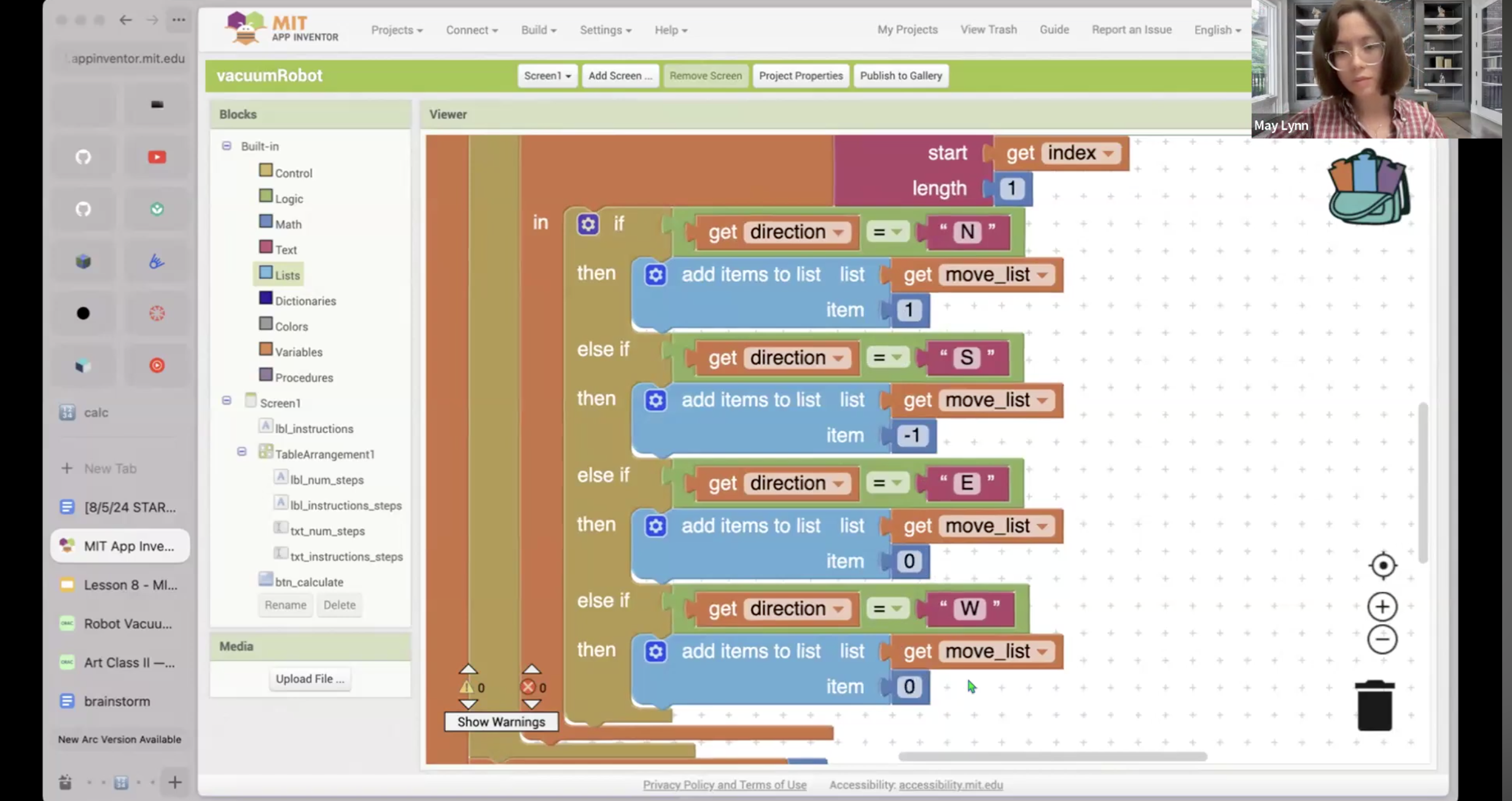Click the Publish to Gallery button
1512x801 pixels.
point(900,76)
